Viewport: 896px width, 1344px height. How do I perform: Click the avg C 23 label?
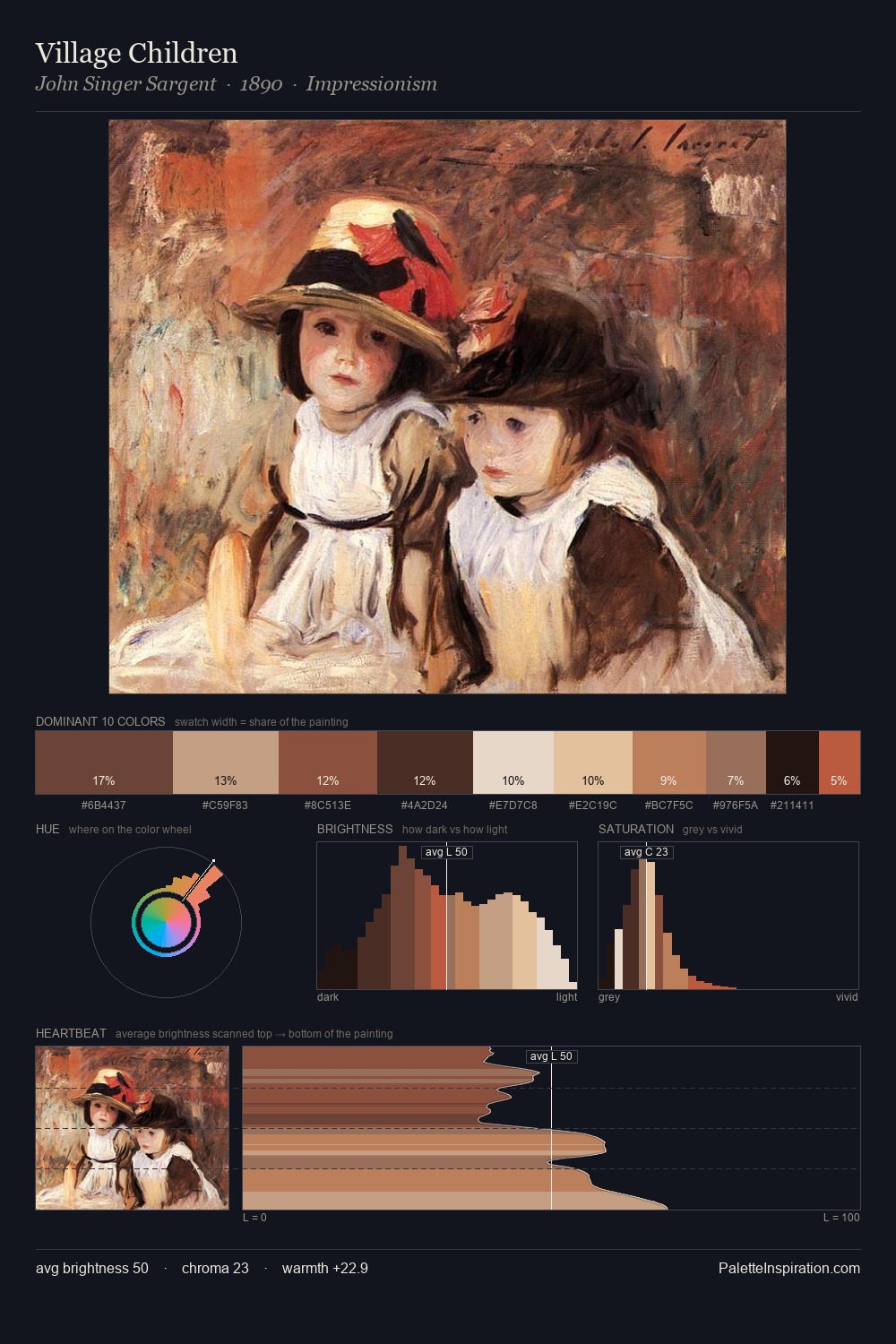coord(646,852)
